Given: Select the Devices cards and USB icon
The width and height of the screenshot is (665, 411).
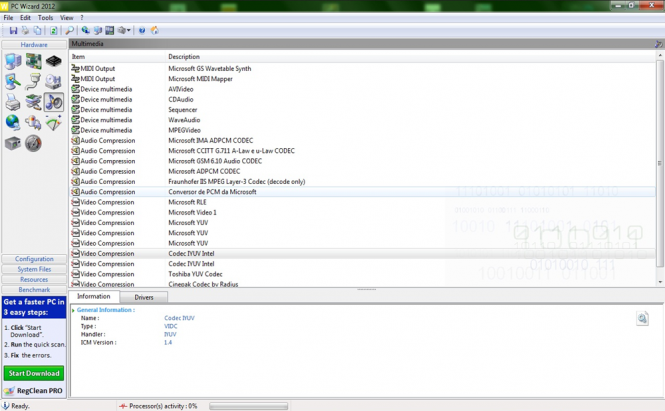Looking at the screenshot, I should click(33, 102).
